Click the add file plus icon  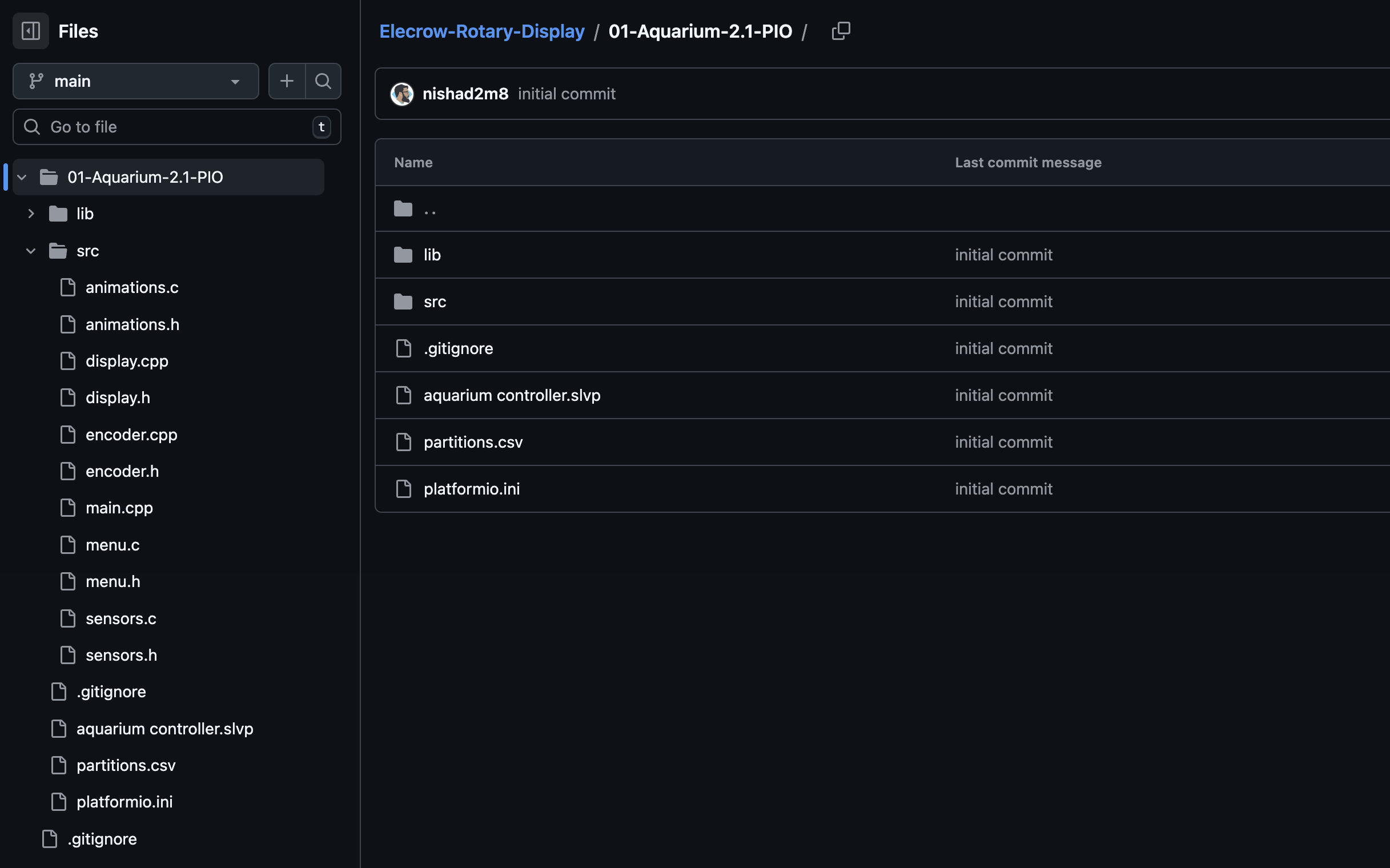pos(287,81)
